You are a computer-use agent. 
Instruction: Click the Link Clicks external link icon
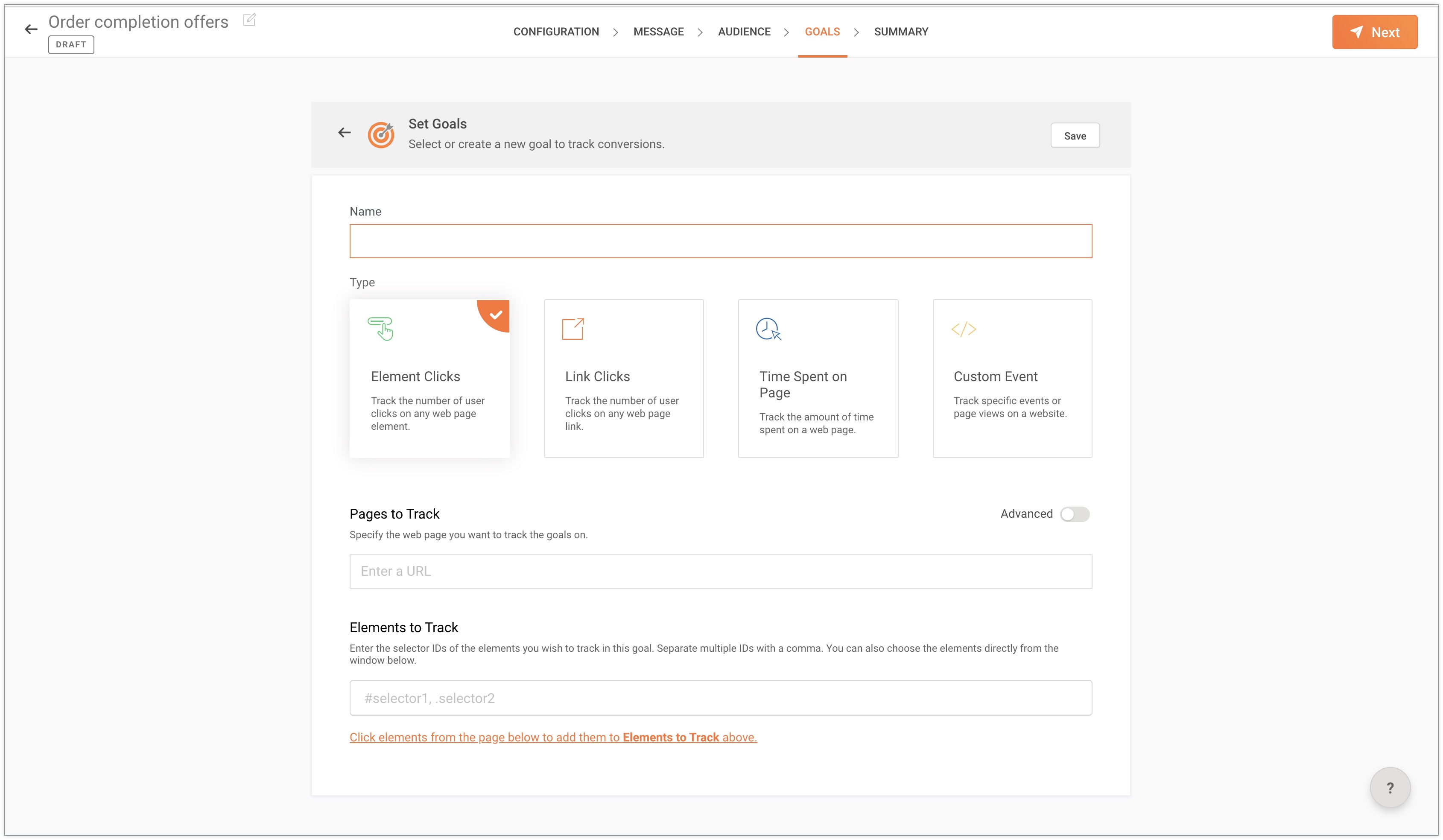[x=573, y=329]
